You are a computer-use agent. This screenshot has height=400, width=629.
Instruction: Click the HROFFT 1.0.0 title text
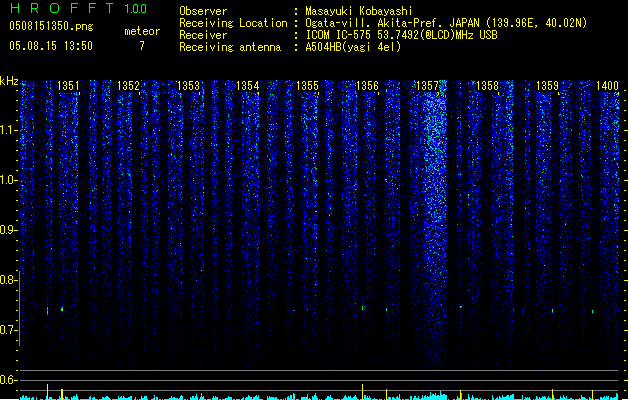(79, 8)
